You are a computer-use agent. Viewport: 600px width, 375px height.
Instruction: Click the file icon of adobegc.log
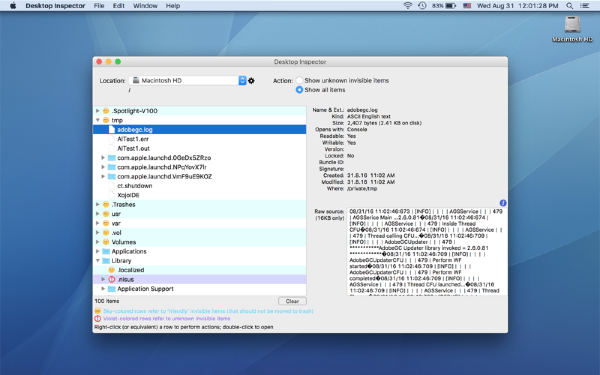tap(112, 129)
